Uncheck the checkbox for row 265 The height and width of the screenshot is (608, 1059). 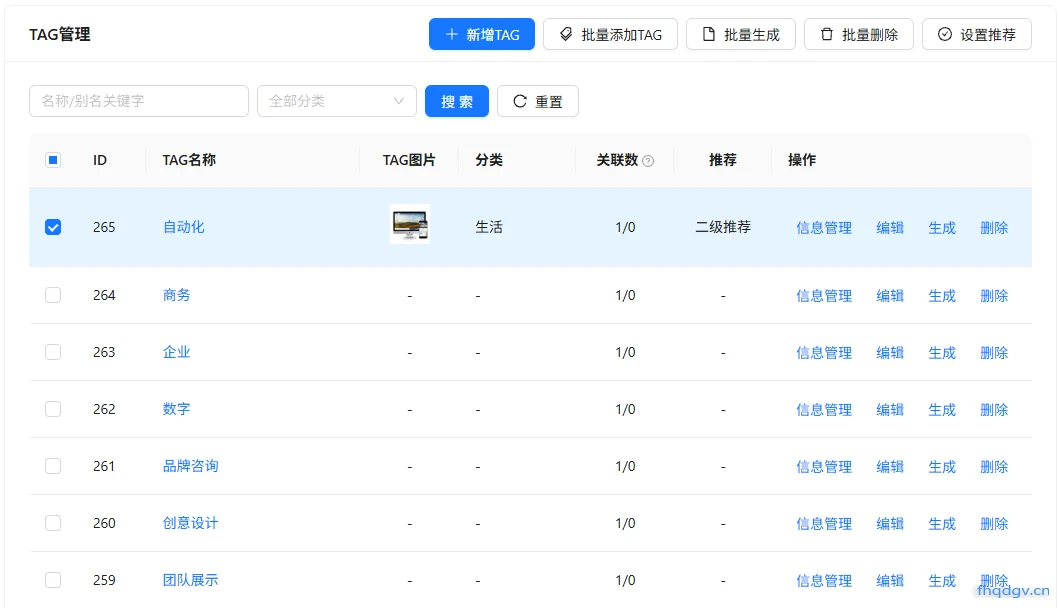[x=53, y=227]
